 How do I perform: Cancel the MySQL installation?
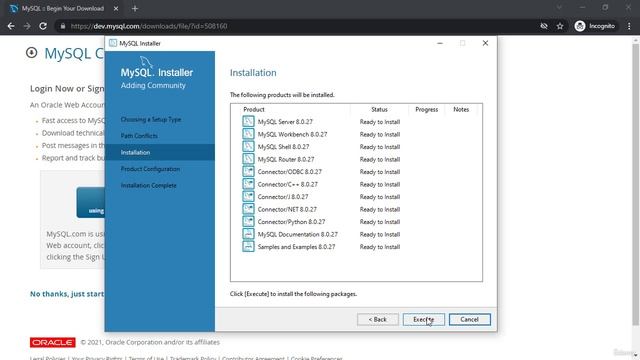coord(469,319)
